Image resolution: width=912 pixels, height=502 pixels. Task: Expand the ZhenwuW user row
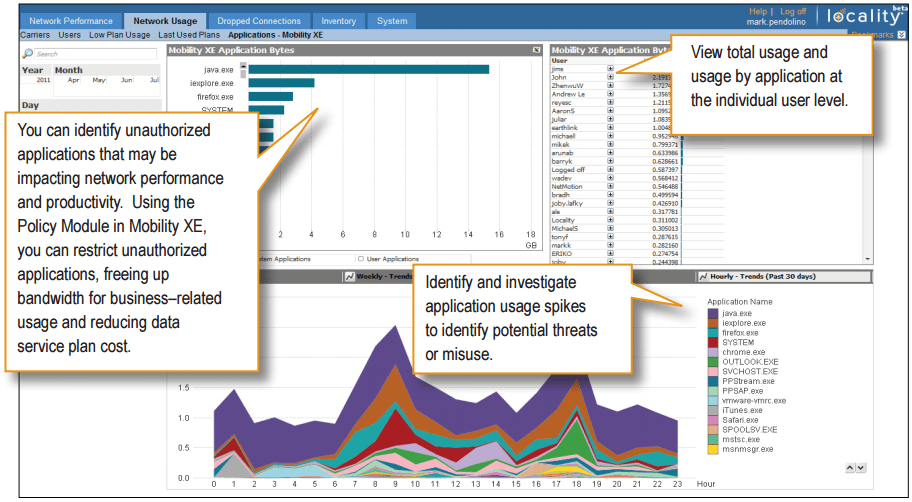(610, 85)
